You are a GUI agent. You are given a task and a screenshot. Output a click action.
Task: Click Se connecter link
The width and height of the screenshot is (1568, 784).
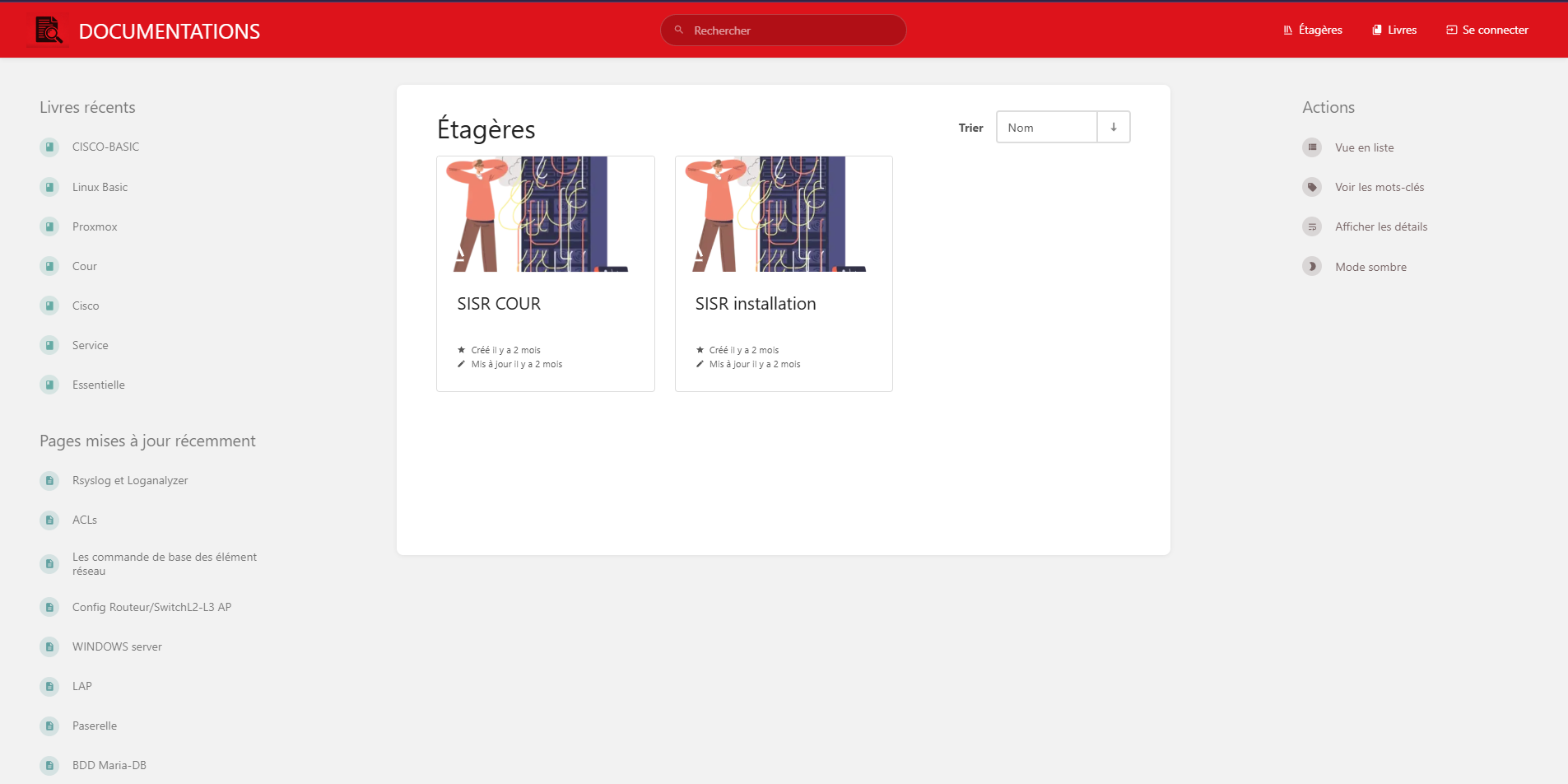(x=1487, y=30)
